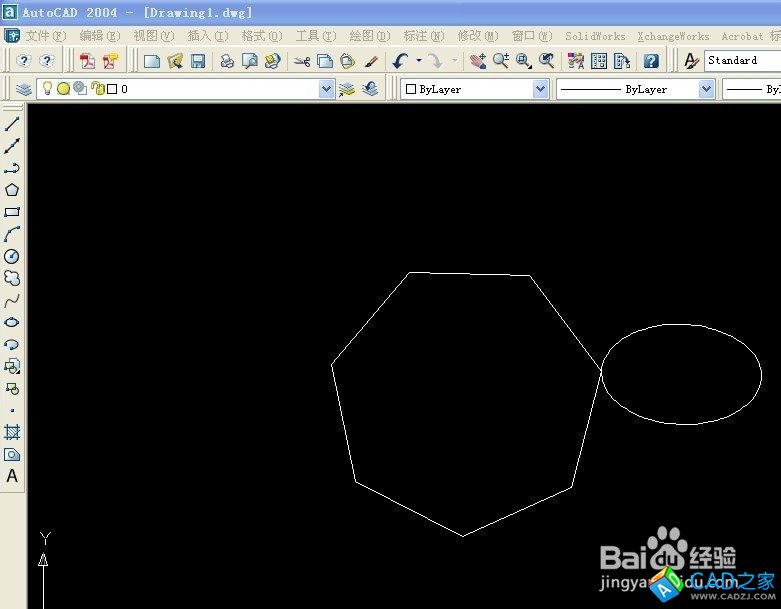Toggle layer freeze sun icon
Viewport: 781px width, 609px height.
click(63, 89)
